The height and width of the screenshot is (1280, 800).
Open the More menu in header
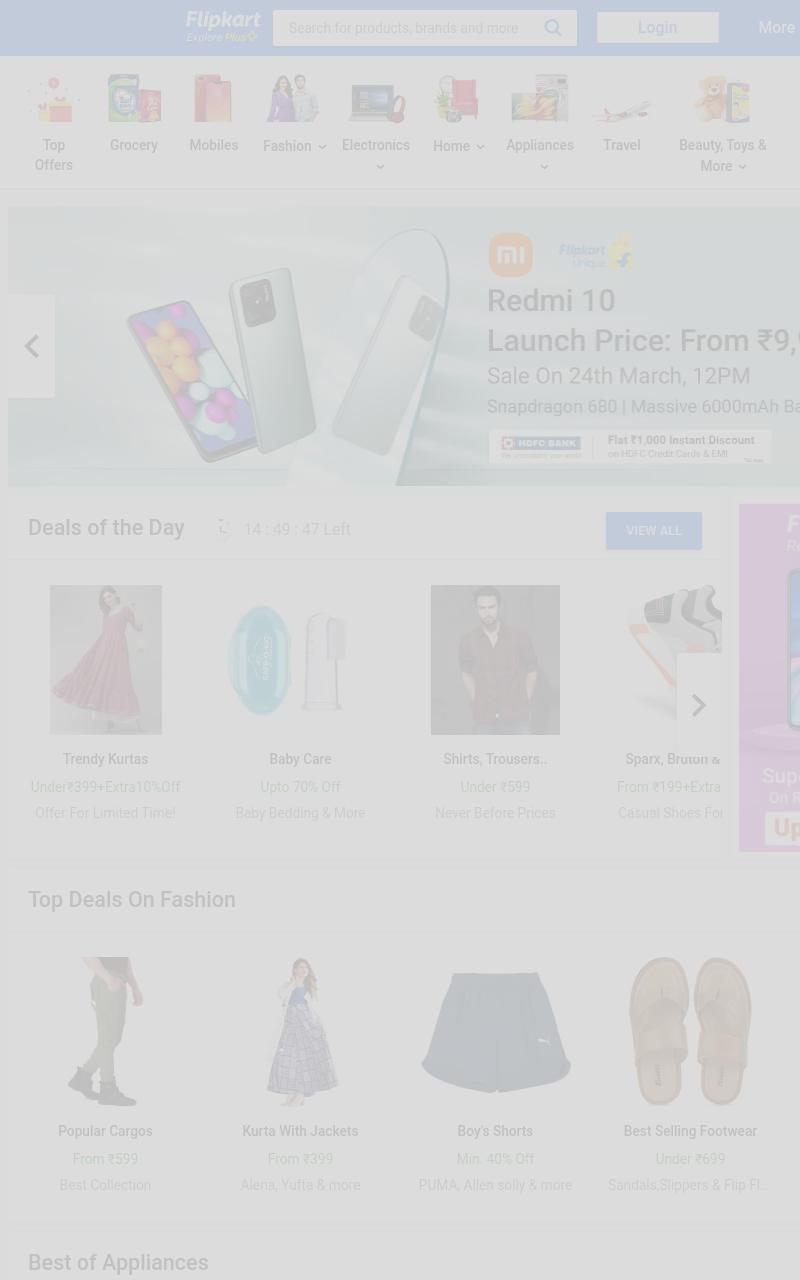tap(777, 28)
